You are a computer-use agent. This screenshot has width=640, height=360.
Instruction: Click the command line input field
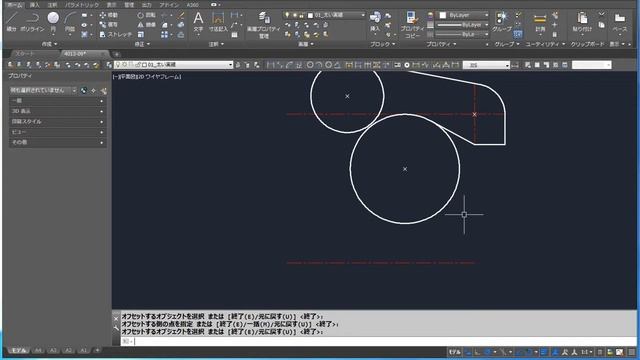pyautogui.click(x=378, y=341)
